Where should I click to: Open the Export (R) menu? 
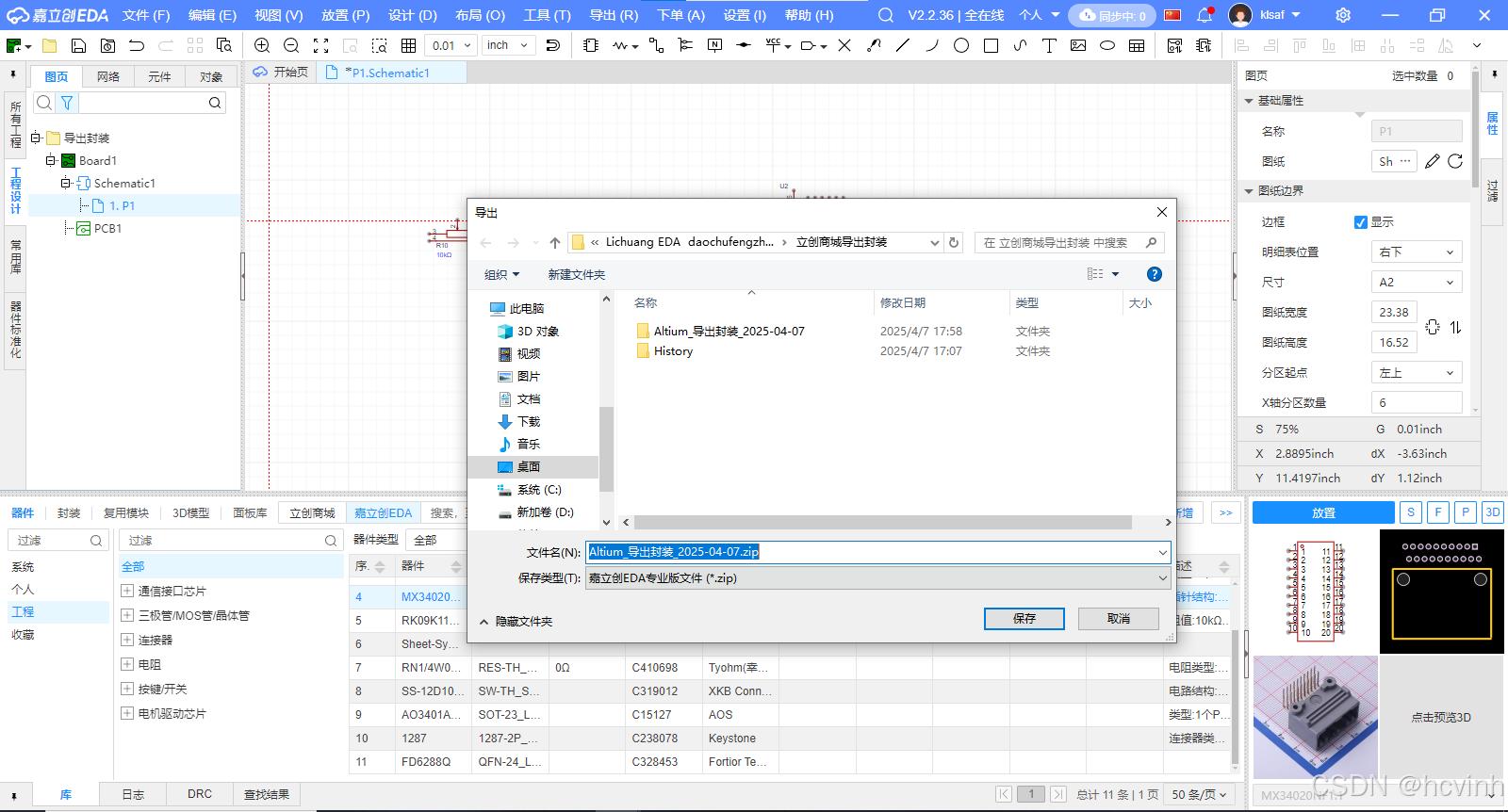tap(614, 15)
